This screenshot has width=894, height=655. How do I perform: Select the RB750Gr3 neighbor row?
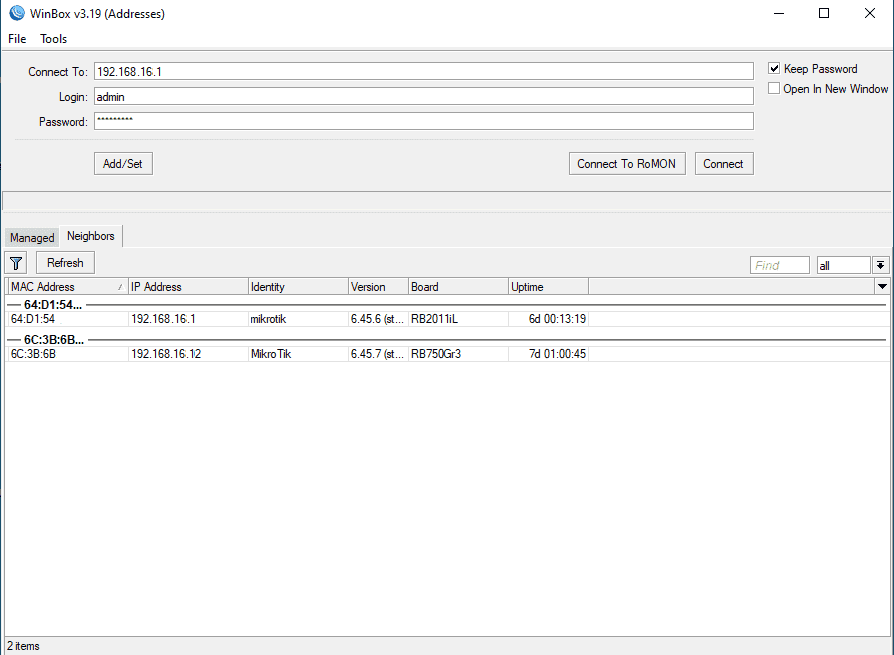coord(435,354)
